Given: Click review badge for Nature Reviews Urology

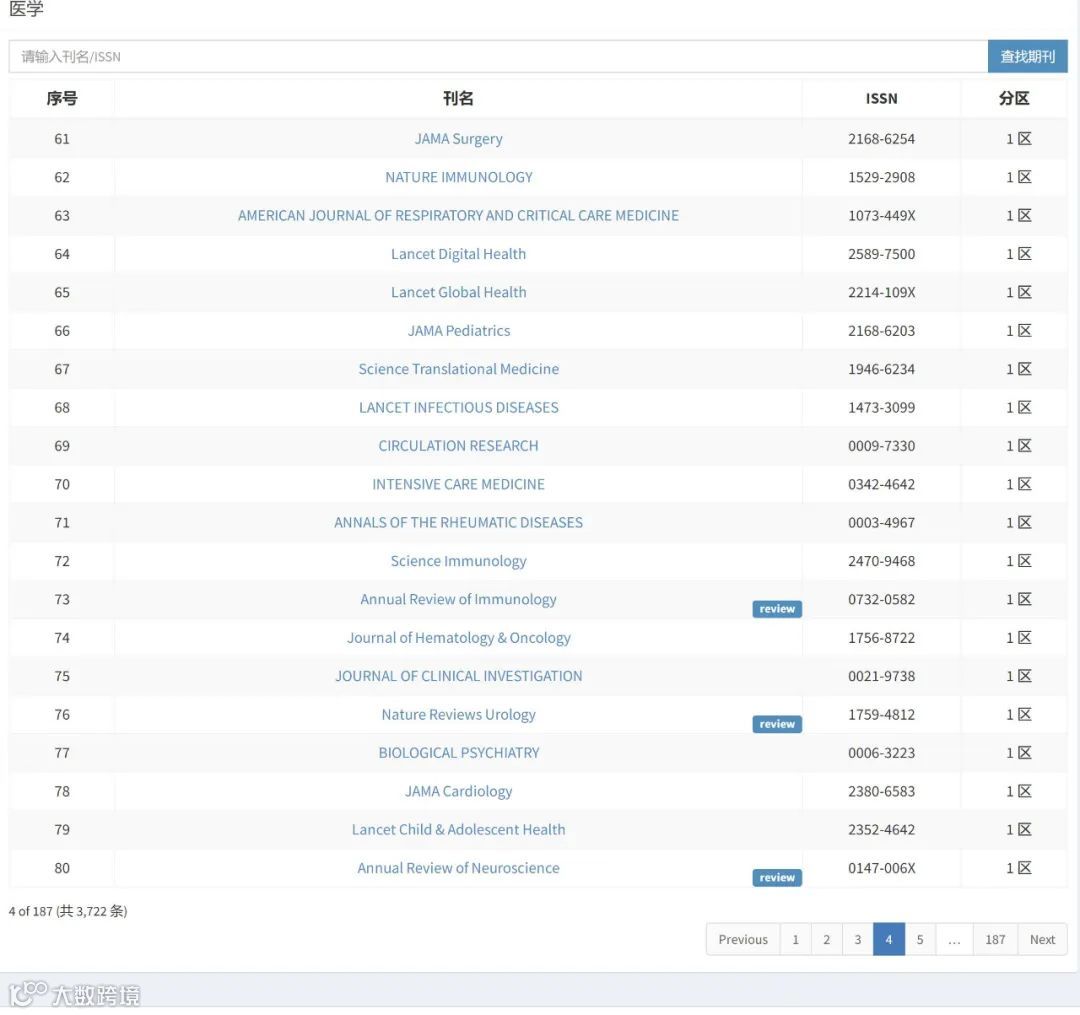Looking at the screenshot, I should pyautogui.click(x=777, y=724).
